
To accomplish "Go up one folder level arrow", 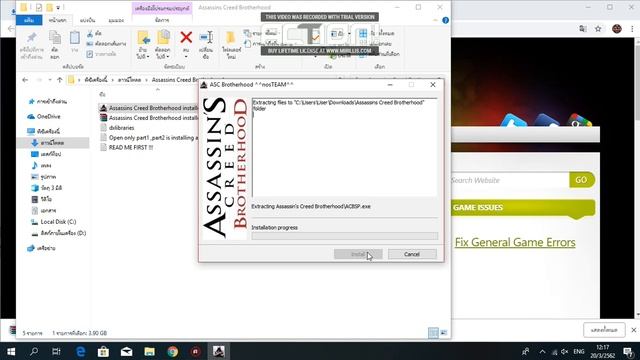I will [x=60, y=80].
